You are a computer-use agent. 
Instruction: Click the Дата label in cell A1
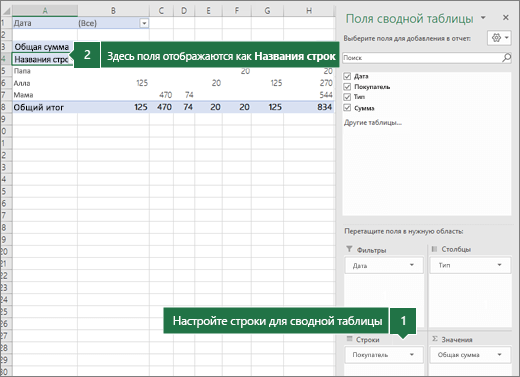23,23
